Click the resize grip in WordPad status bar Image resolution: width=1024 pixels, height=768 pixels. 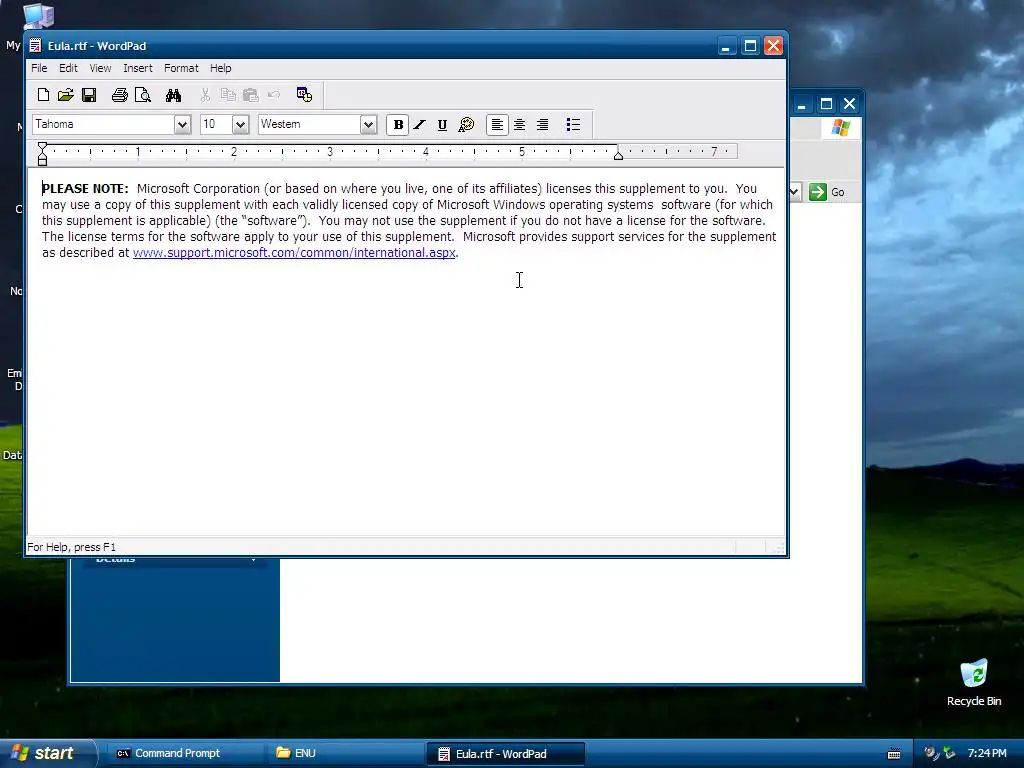(778, 548)
